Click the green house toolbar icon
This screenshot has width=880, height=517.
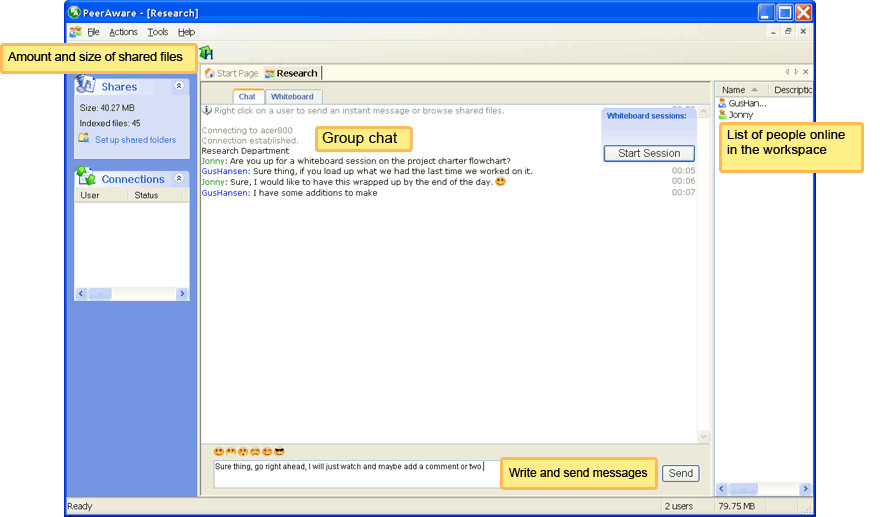click(x=206, y=53)
